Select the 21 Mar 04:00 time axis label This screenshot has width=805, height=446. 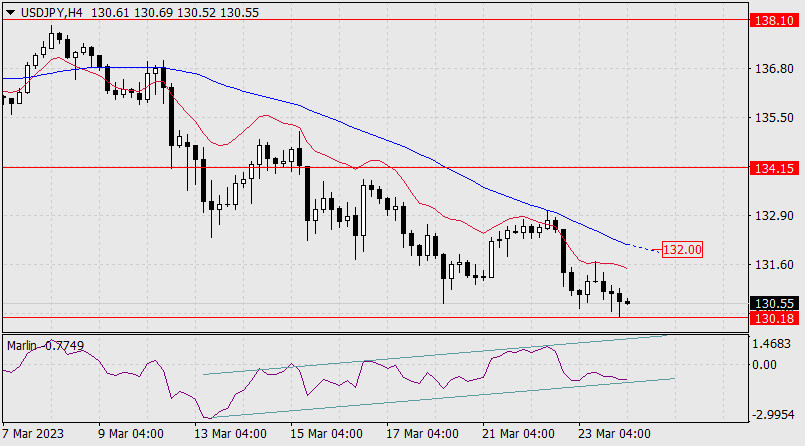518,434
